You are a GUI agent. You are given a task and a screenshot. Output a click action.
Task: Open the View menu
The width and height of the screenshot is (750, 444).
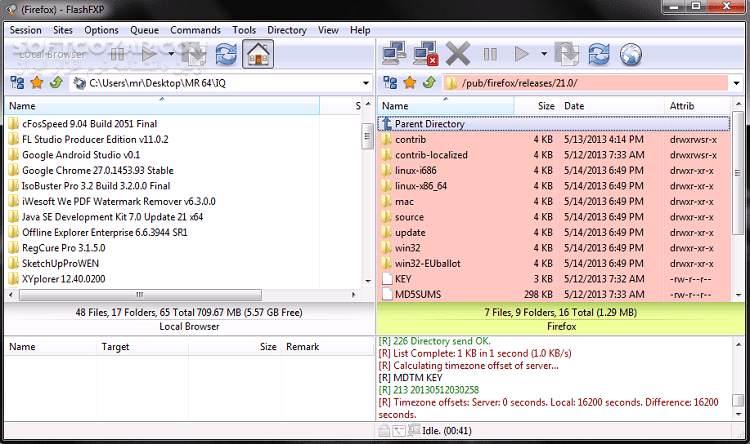click(328, 30)
